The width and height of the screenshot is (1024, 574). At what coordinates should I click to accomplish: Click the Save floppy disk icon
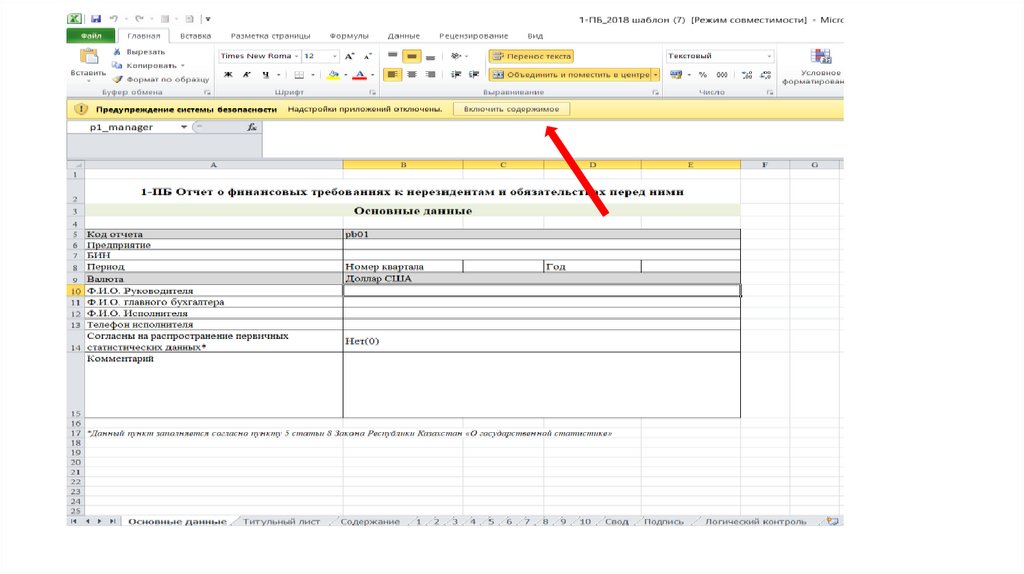[96, 19]
